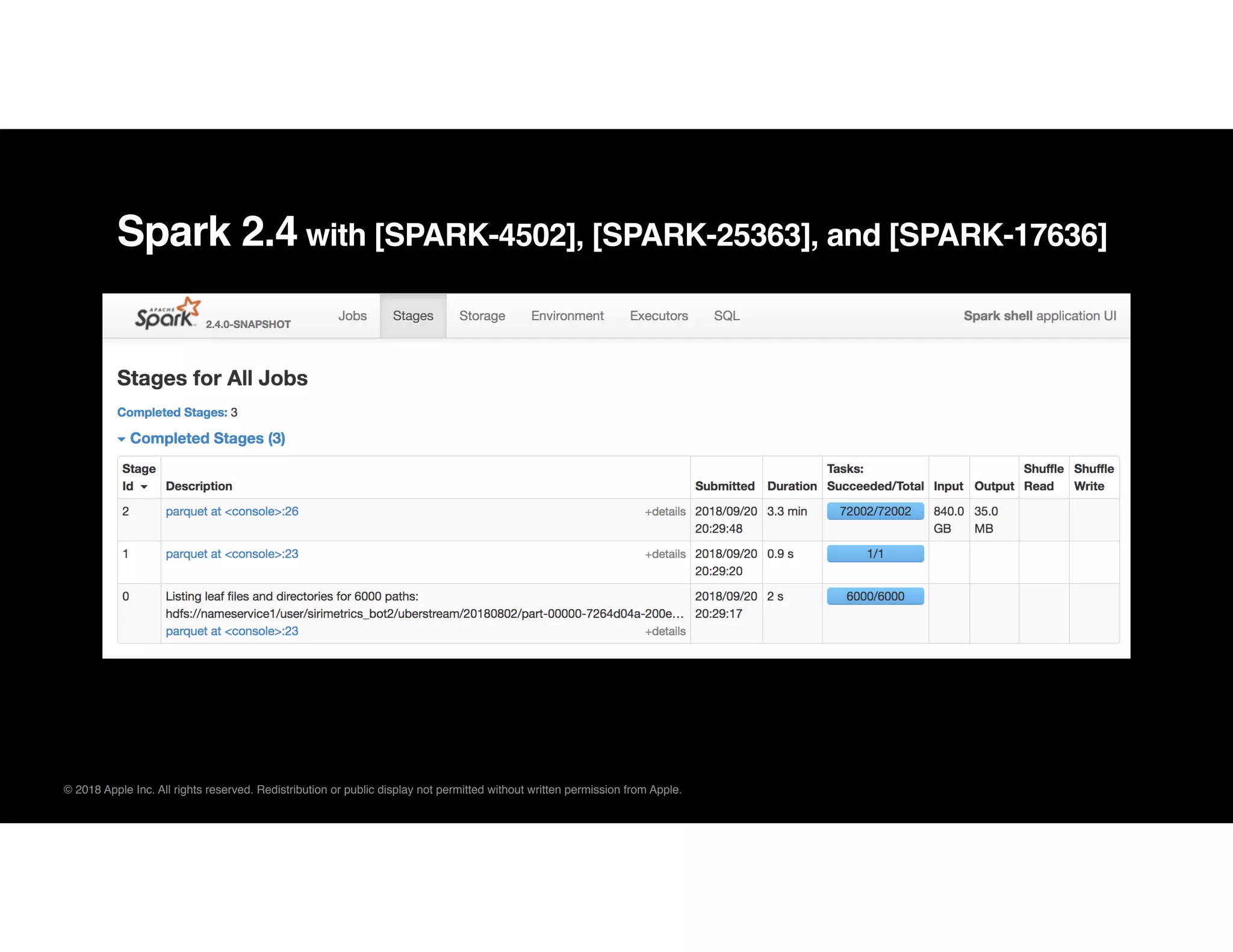Click the Apache Spark logo
The height and width of the screenshot is (952, 1233).
(167, 313)
